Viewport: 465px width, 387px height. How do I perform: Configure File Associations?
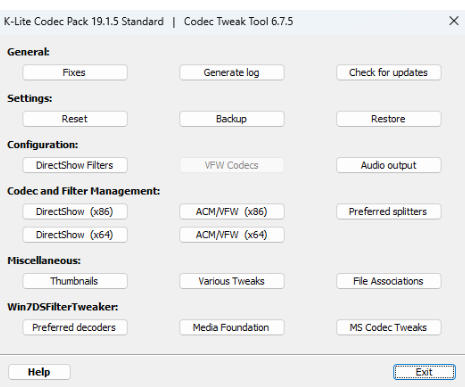pos(389,281)
